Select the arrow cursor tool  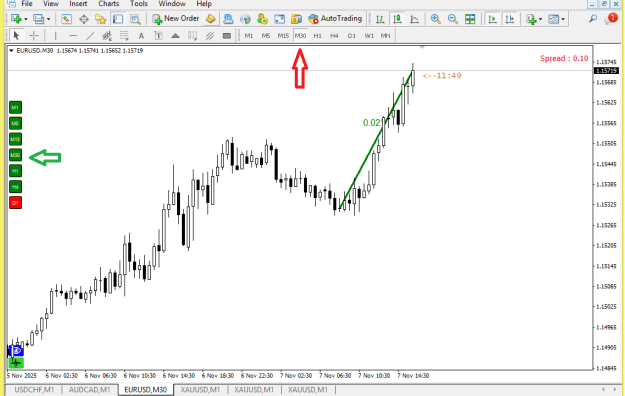pos(16,36)
